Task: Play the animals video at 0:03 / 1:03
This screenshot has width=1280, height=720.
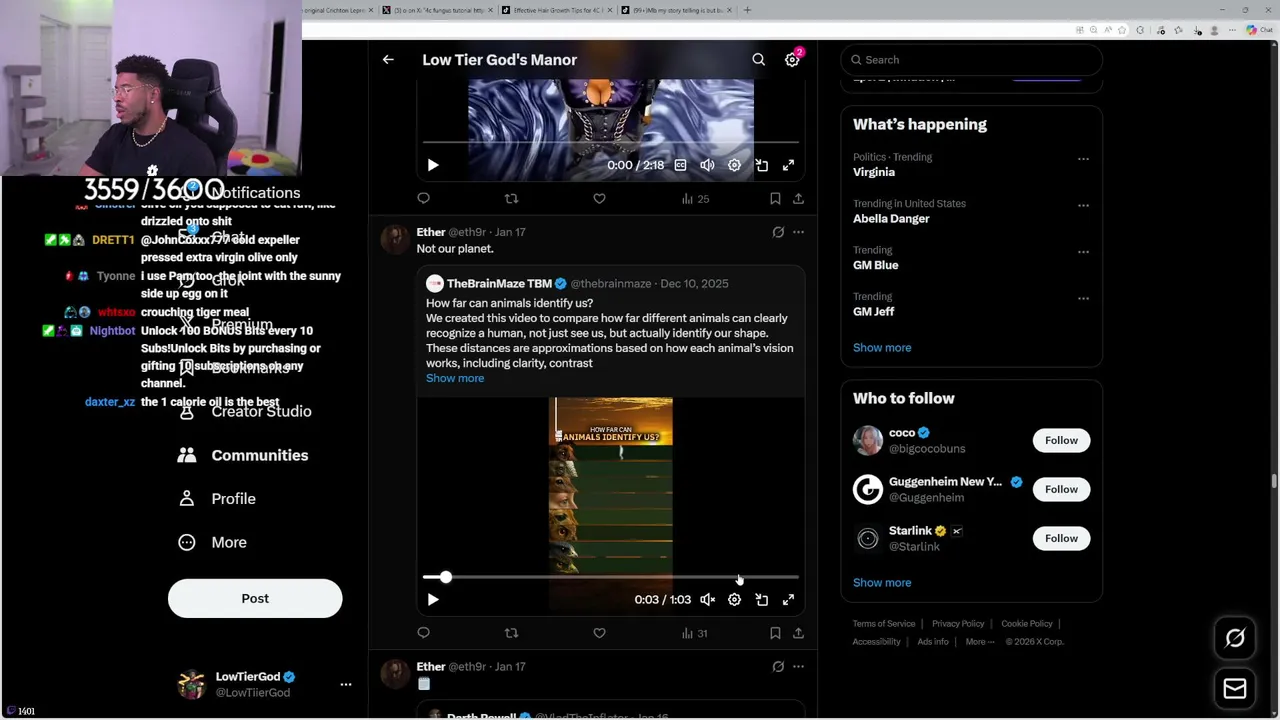Action: (433, 600)
